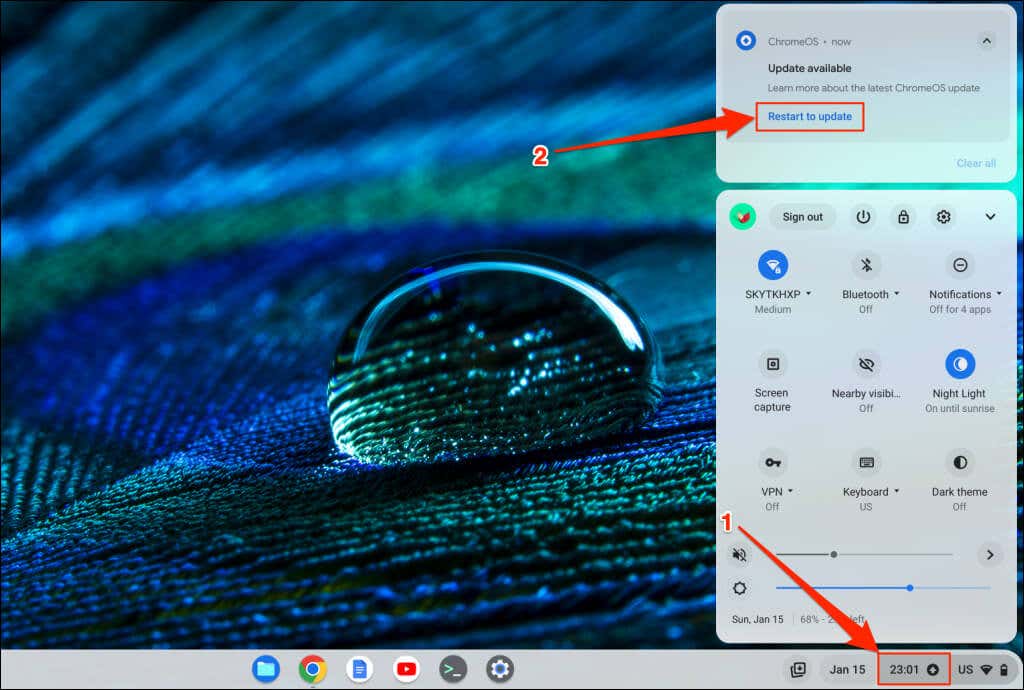This screenshot has width=1024, height=690.
Task: Open audio settings arrow next to volume
Action: (990, 555)
